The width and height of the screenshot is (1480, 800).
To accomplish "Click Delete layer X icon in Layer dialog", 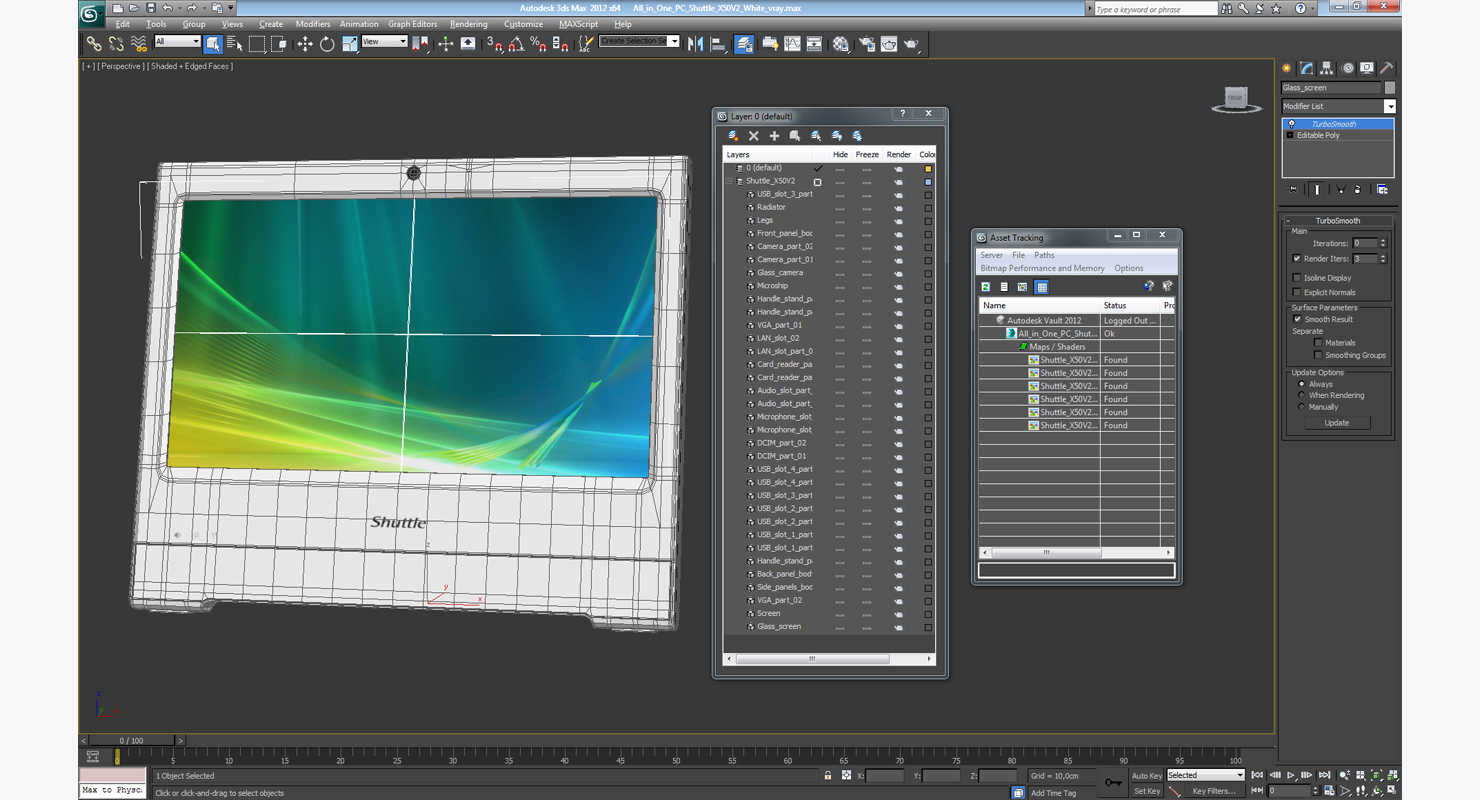I will click(754, 136).
